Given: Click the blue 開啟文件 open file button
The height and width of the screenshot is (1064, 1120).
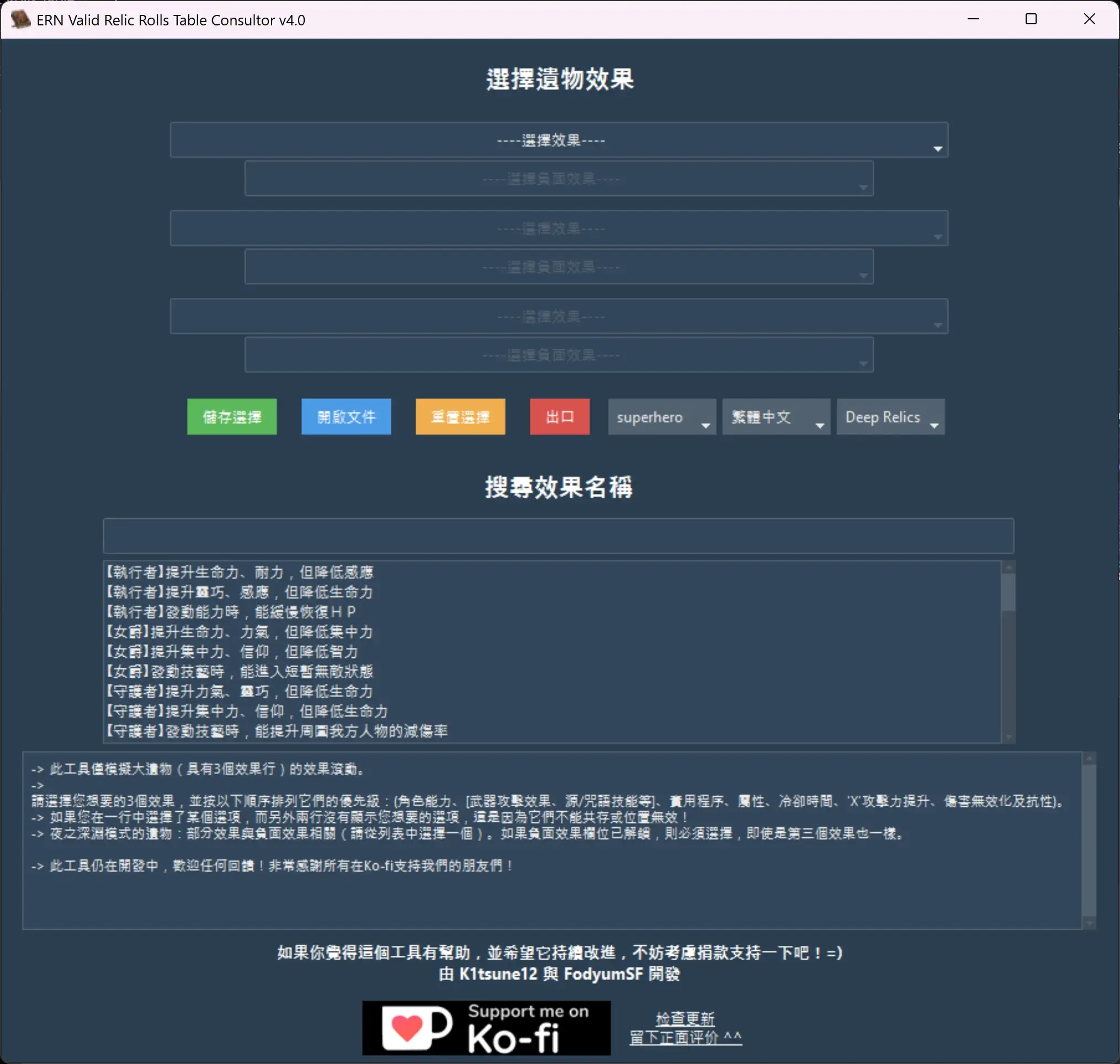Looking at the screenshot, I should click(x=346, y=417).
